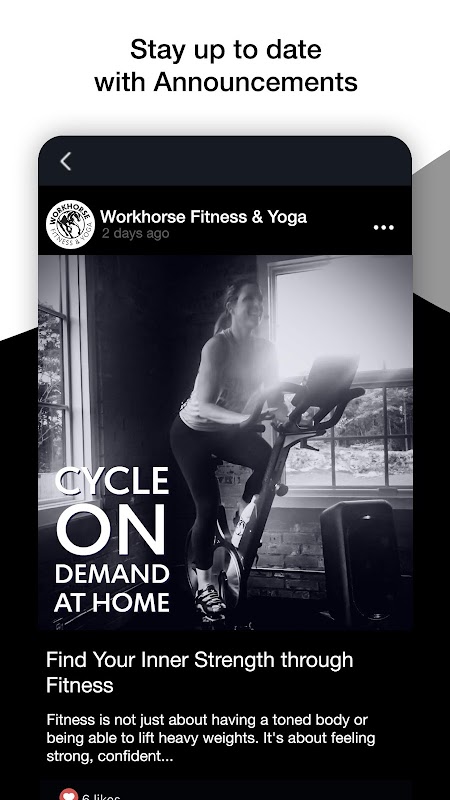Click the "2 days ago" timestamp

point(135,234)
